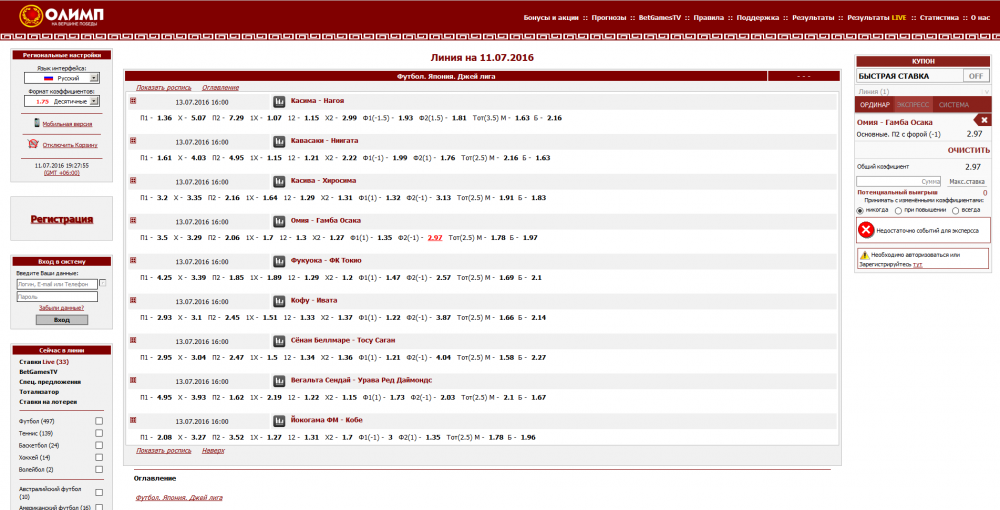
Task: Open Результаты in the top menu
Action: pyautogui.click(x=812, y=17)
